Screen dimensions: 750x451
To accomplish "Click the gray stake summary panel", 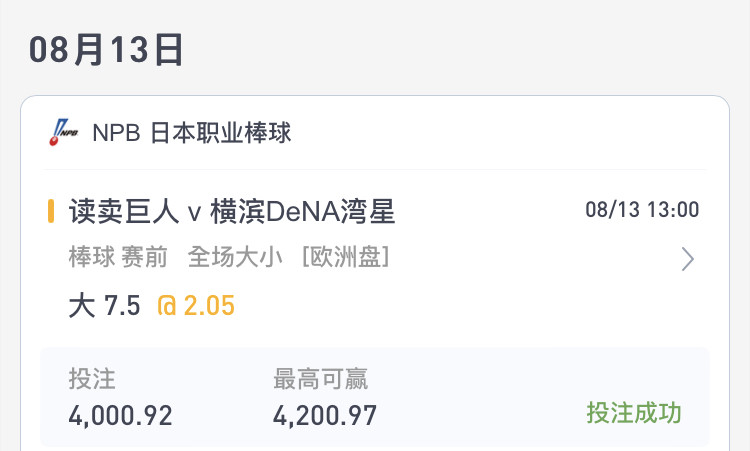I will (x=375, y=397).
